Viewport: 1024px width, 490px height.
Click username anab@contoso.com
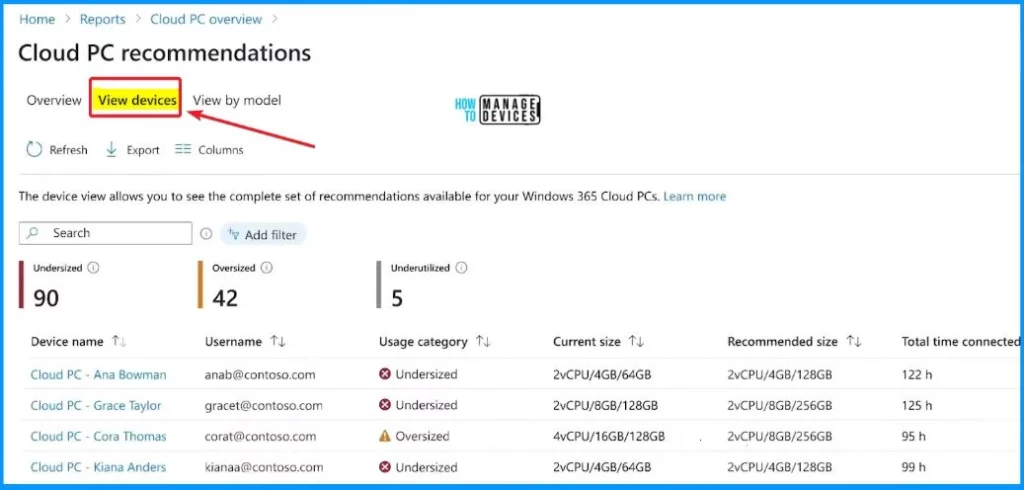point(260,375)
